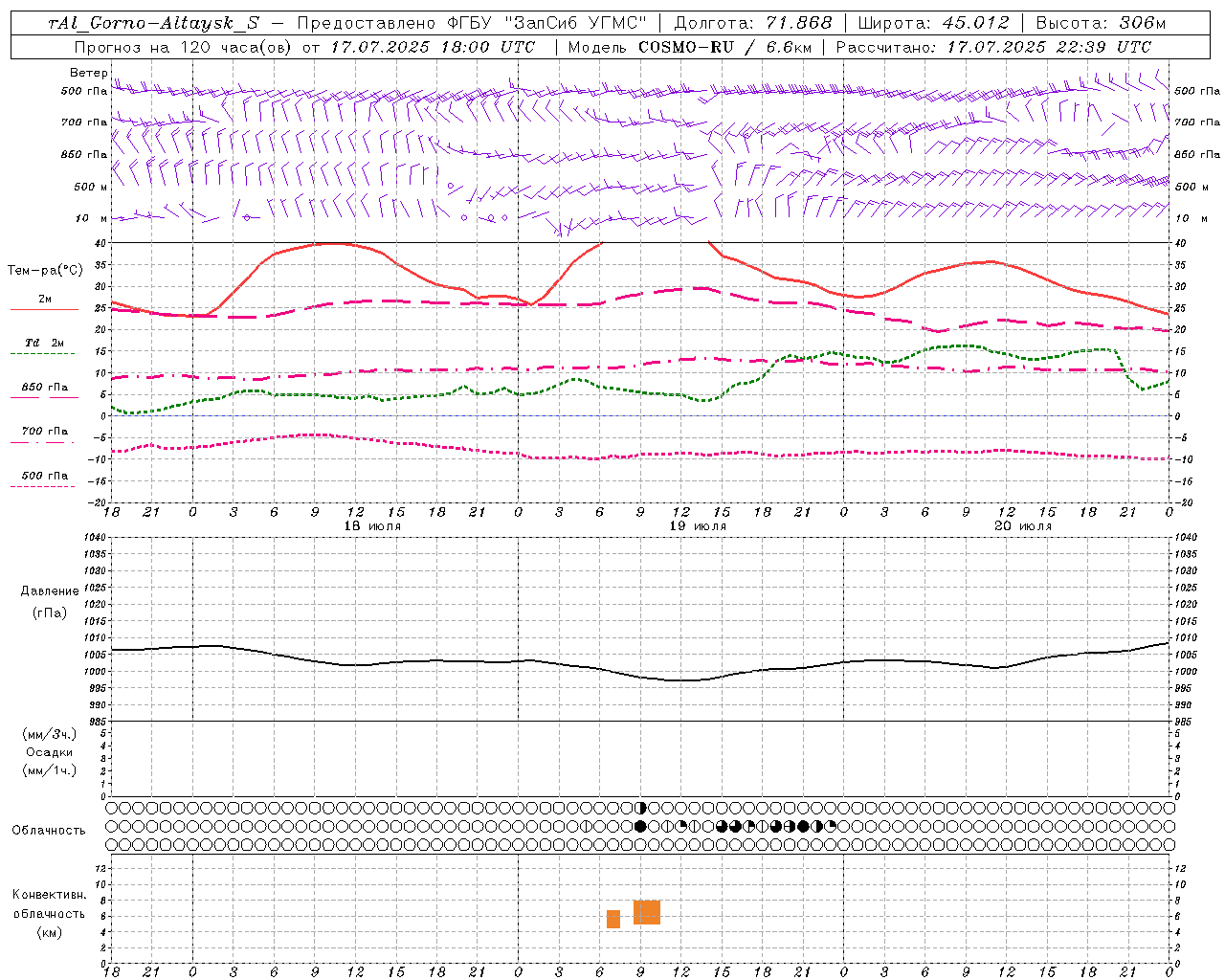Click the Облачность cloudiness label
The width and height of the screenshot is (1225, 980).
click(x=48, y=831)
